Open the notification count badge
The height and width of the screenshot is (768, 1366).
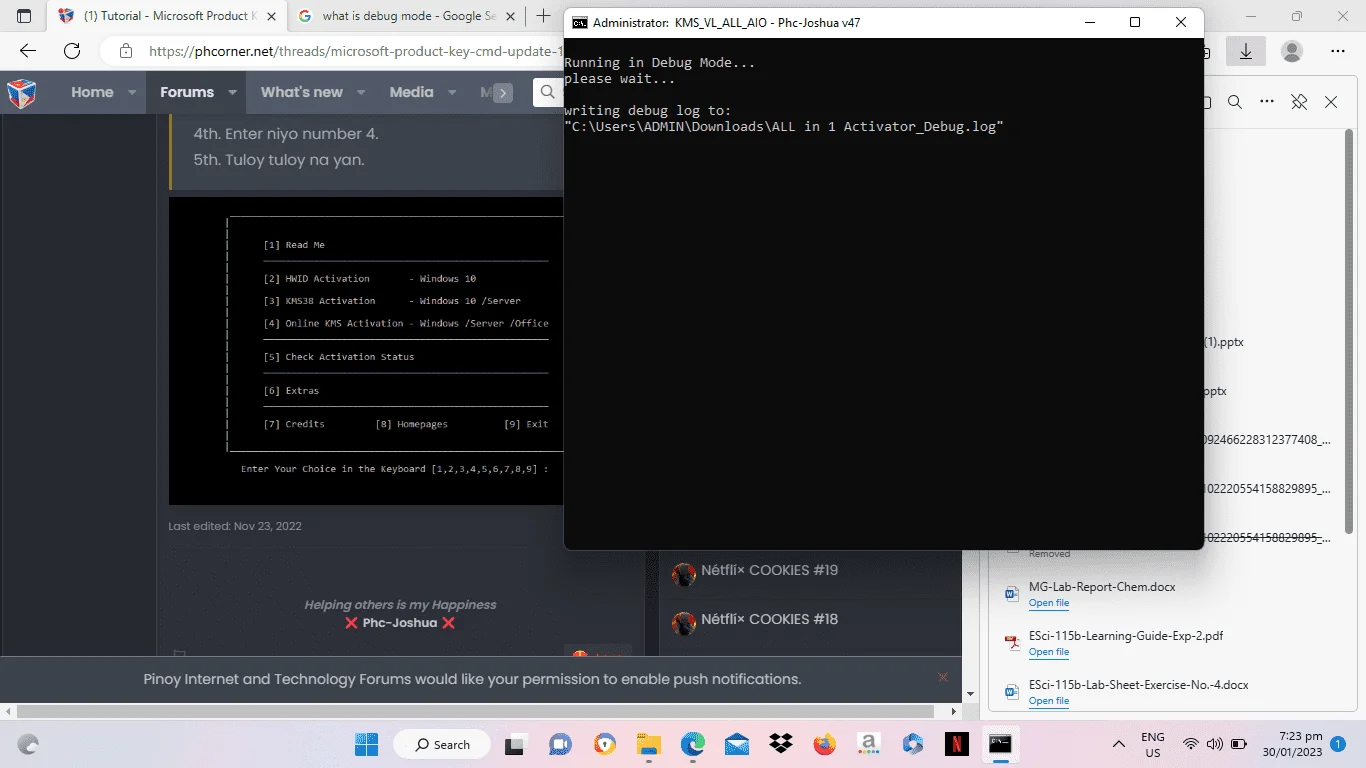pos(1338,744)
